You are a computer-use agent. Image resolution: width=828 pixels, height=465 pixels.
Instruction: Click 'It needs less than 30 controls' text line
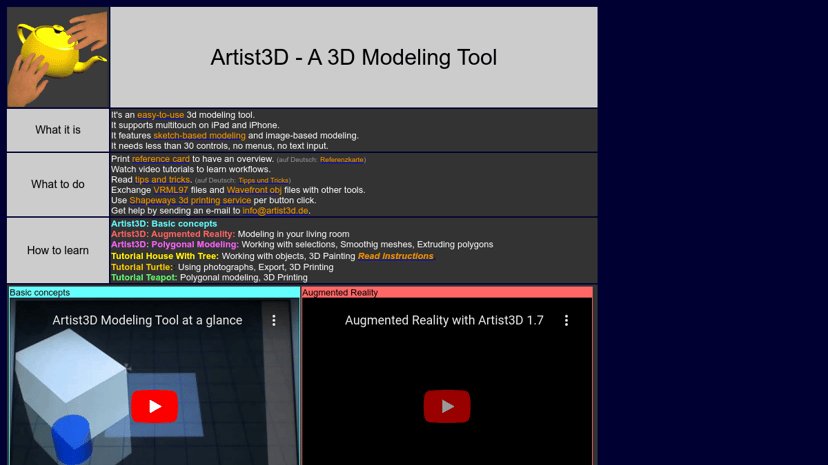tap(219, 146)
